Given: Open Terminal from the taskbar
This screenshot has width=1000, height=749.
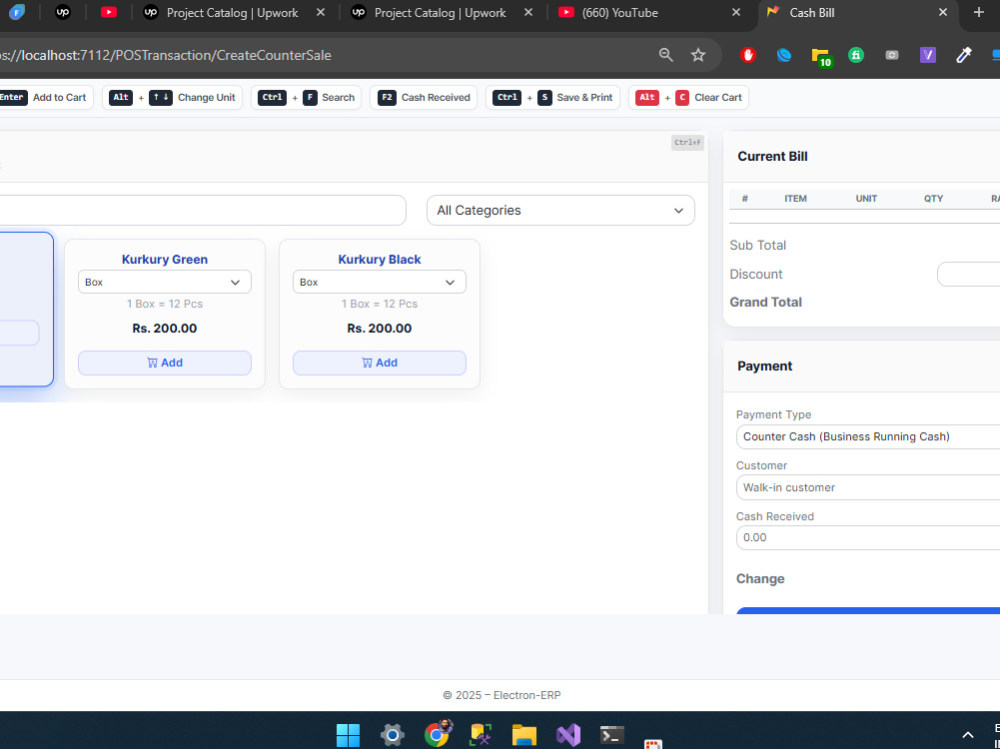Looking at the screenshot, I should (x=612, y=735).
